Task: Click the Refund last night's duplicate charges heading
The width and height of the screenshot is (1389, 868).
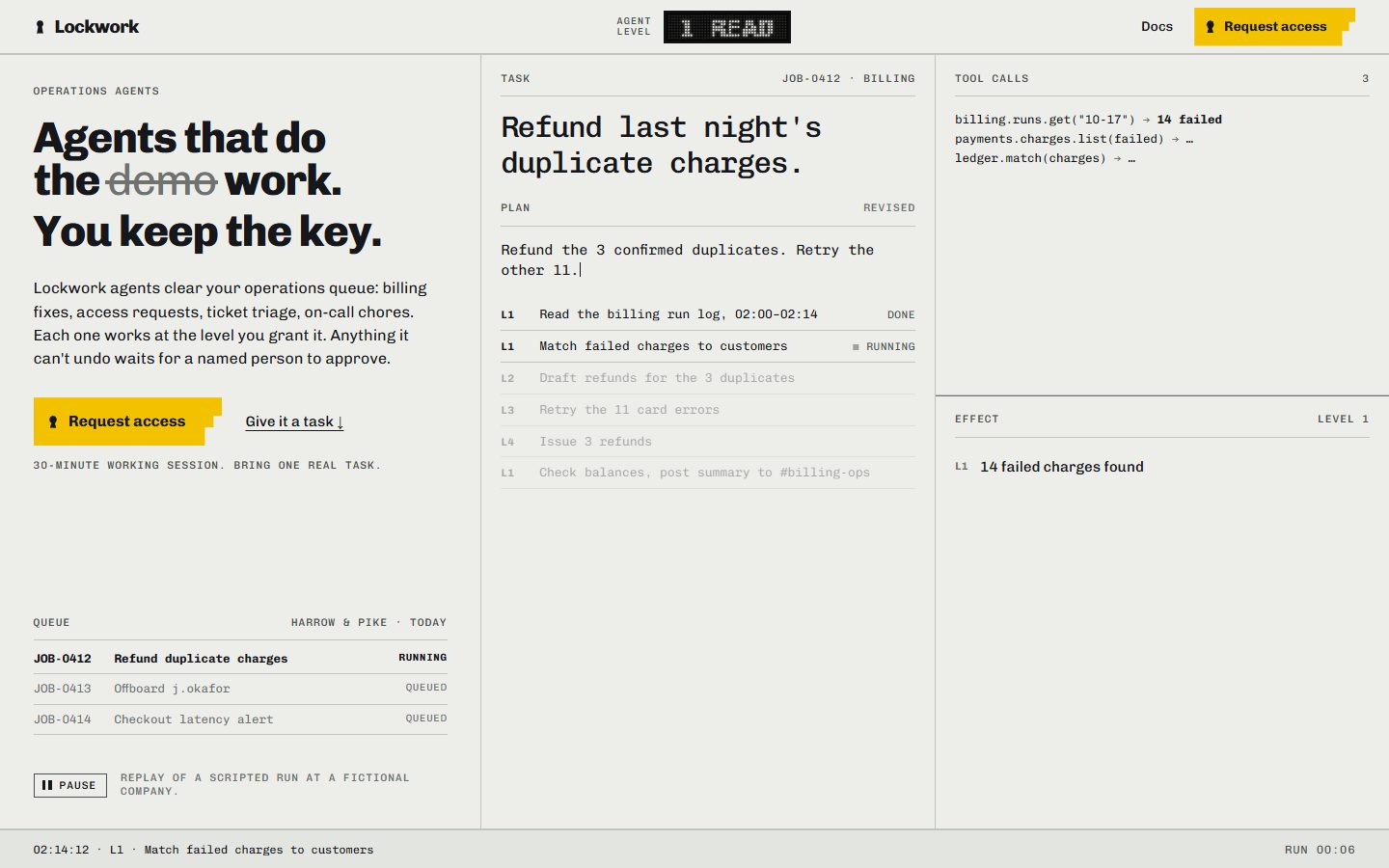Action: pyautogui.click(x=662, y=146)
